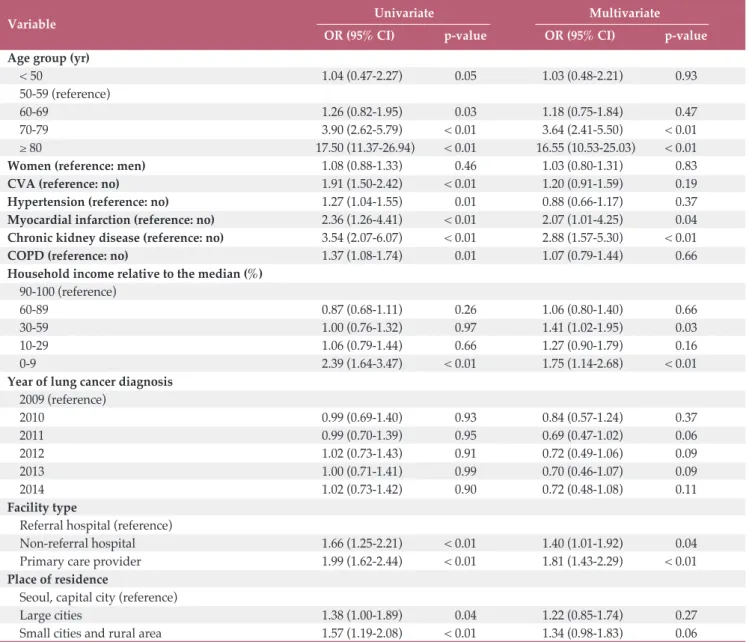The width and height of the screenshot is (749, 642).
Task: Select the '≥ 80' age row label
Action: [x=31, y=148]
